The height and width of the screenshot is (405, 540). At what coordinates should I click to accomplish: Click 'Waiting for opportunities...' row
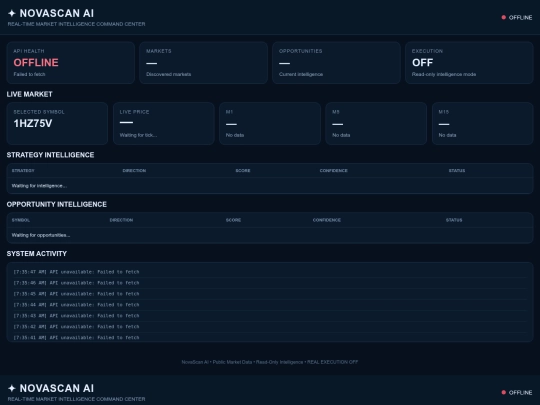tap(270, 235)
